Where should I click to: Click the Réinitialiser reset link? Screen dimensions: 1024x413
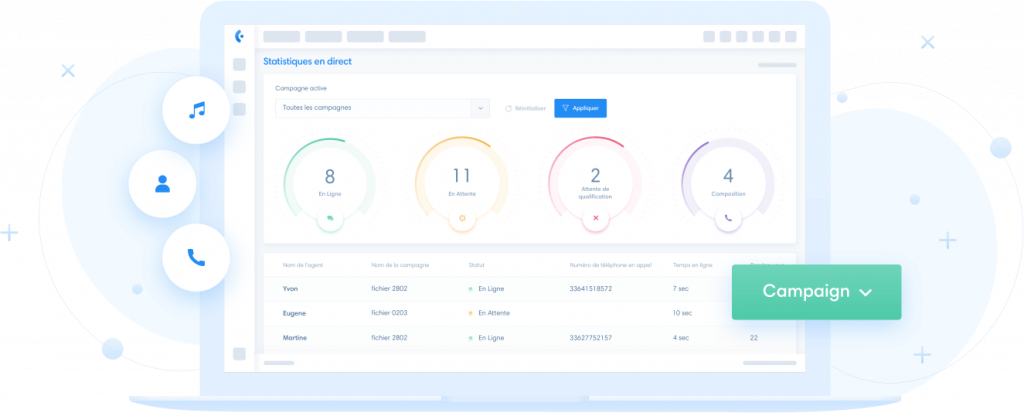point(526,108)
